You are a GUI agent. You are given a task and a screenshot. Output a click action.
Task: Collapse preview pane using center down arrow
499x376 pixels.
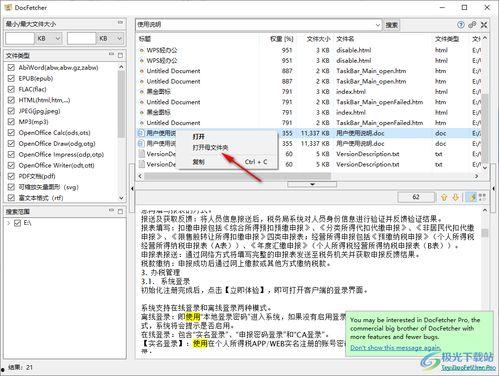point(312,184)
